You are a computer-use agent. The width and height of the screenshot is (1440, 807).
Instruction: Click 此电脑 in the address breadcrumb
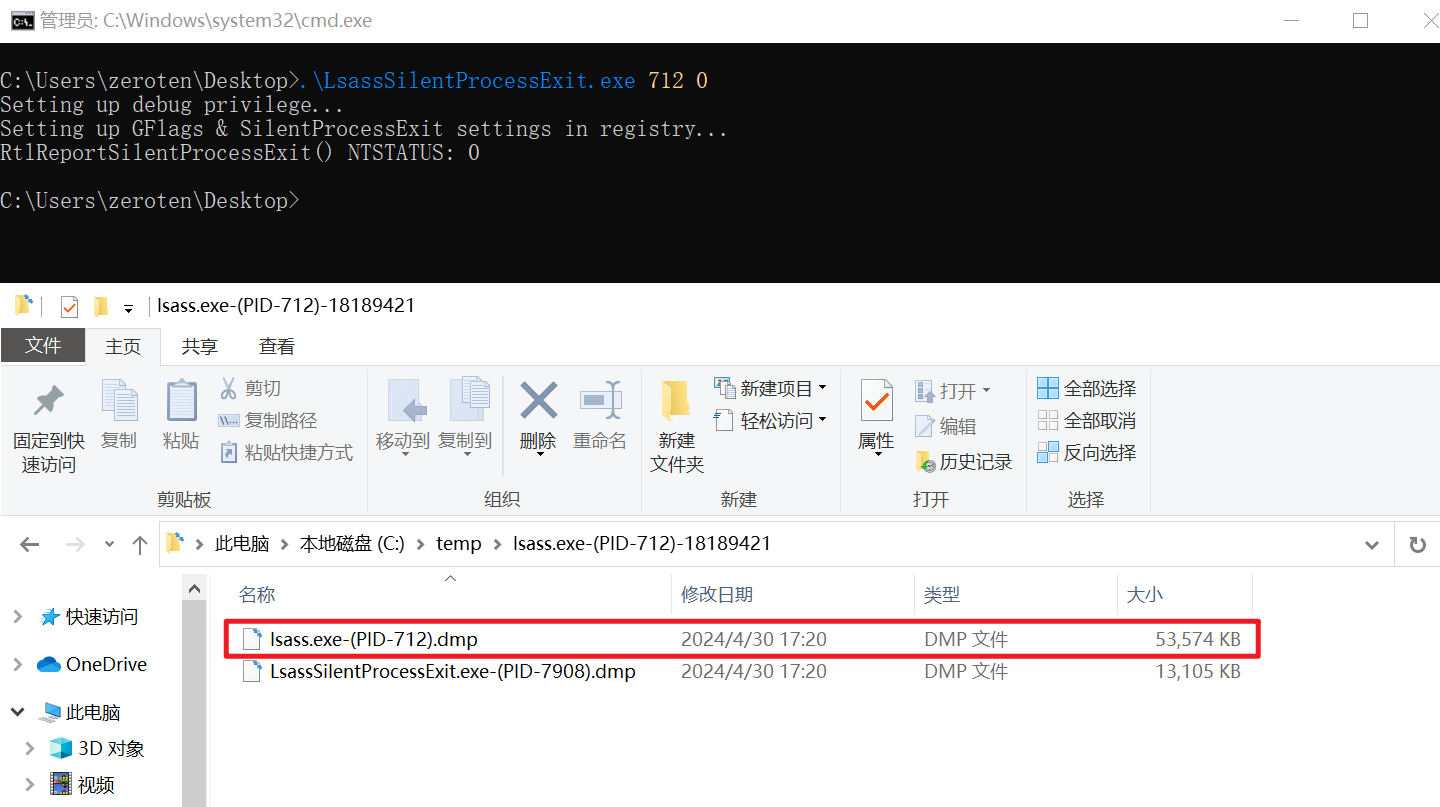point(243,544)
